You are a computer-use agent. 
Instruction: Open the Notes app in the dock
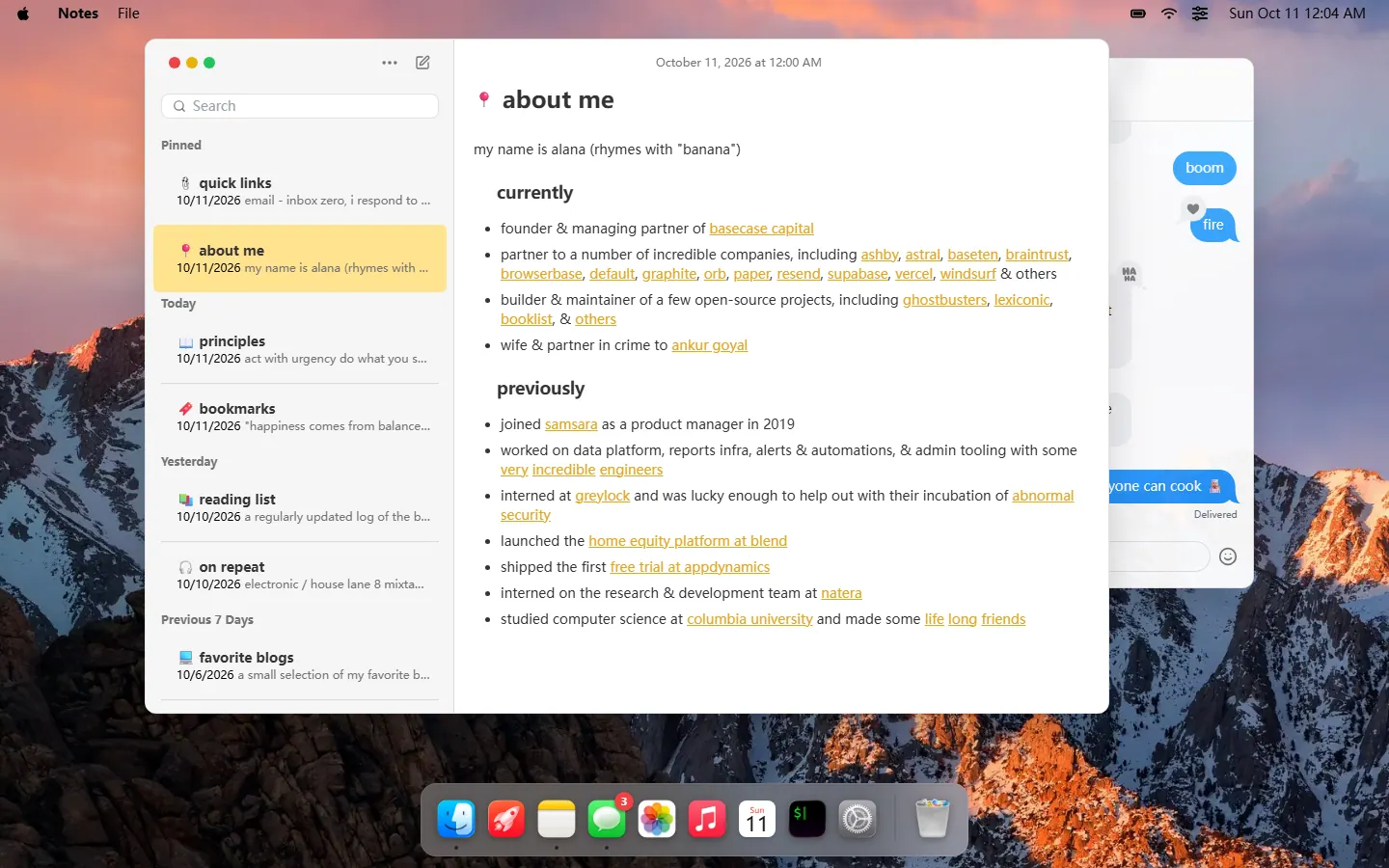(x=557, y=820)
